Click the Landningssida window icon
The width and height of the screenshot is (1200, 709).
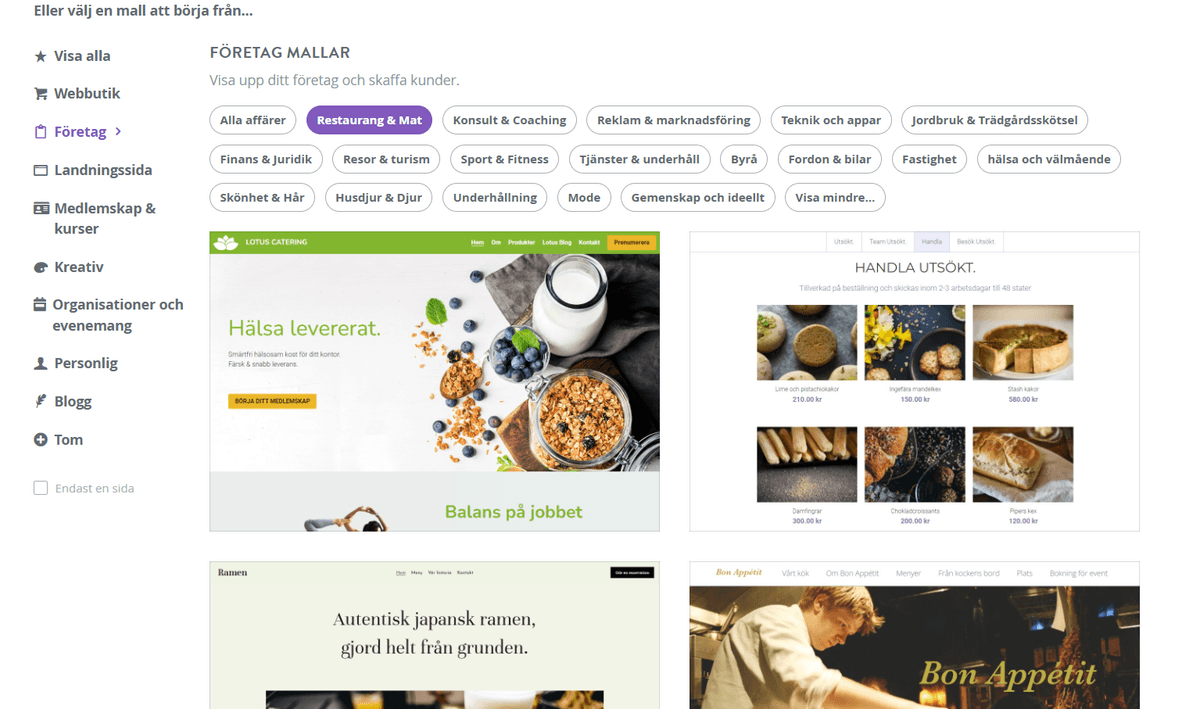tap(41, 171)
